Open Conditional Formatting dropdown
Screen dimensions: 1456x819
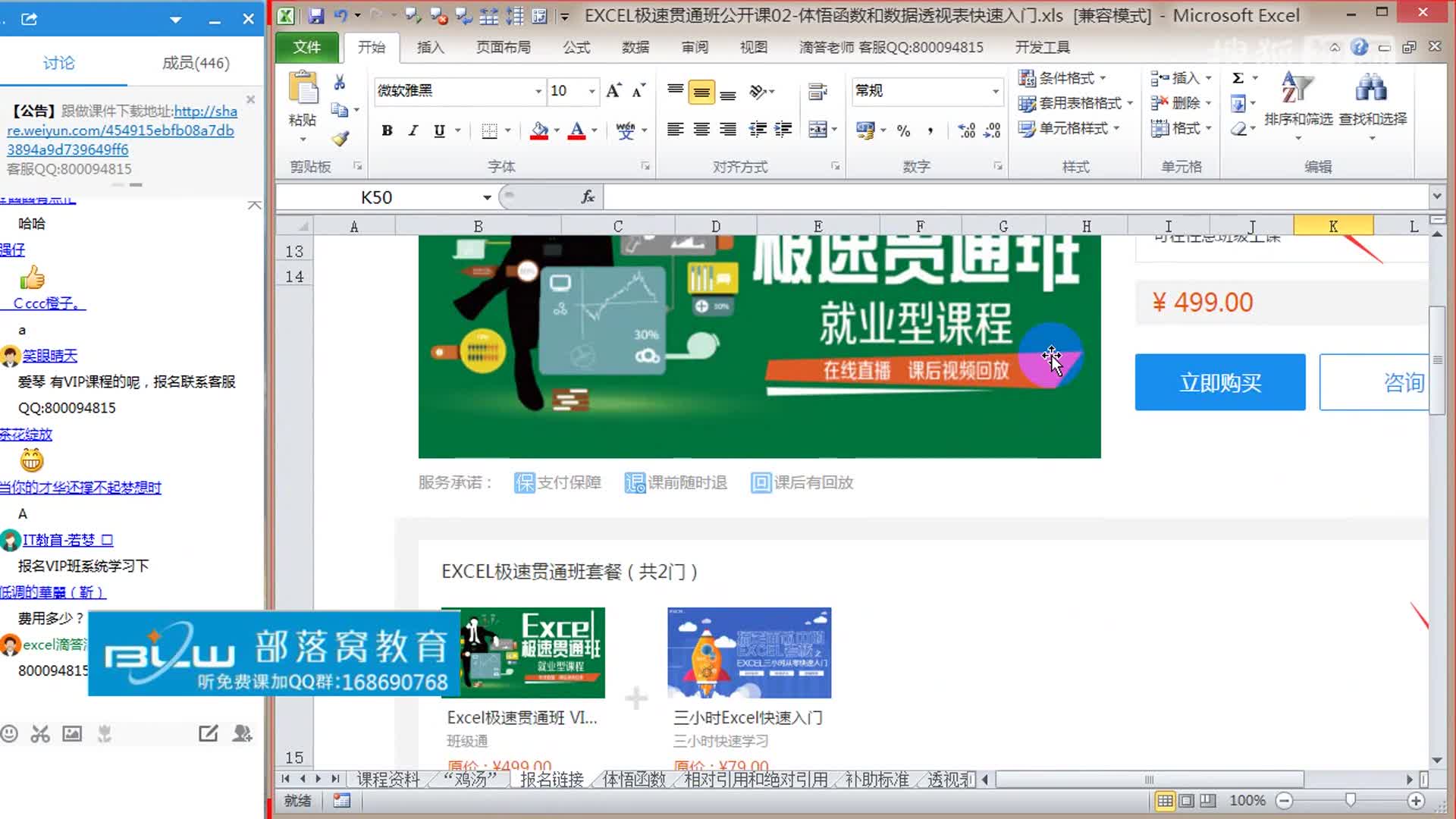[1062, 78]
